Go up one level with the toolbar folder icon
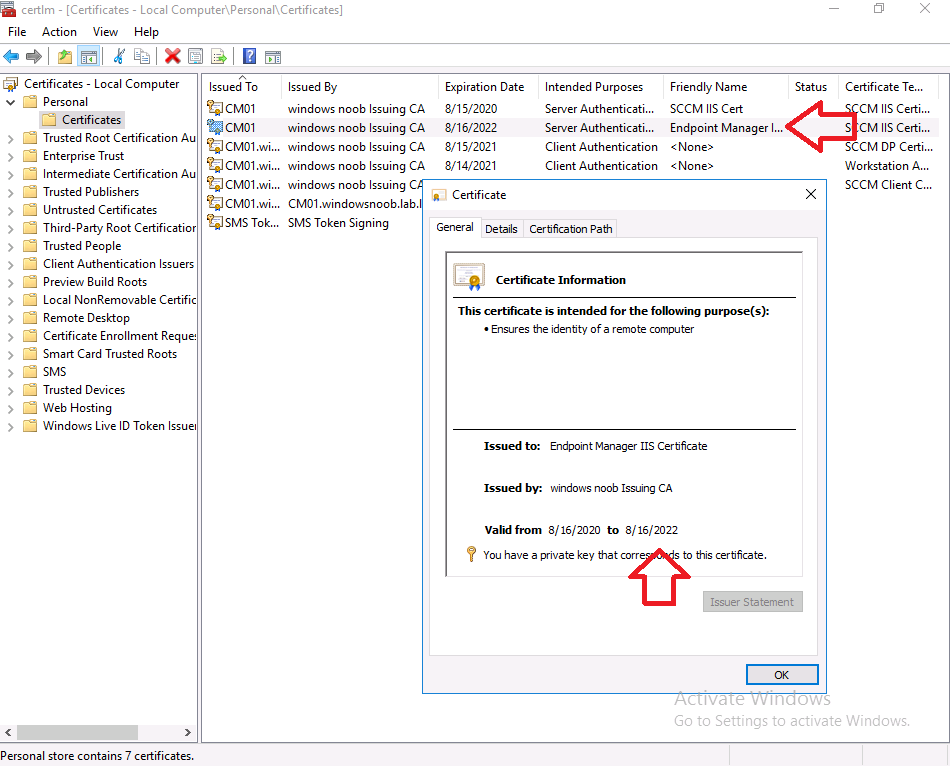Image resolution: width=950 pixels, height=766 pixels. click(65, 57)
